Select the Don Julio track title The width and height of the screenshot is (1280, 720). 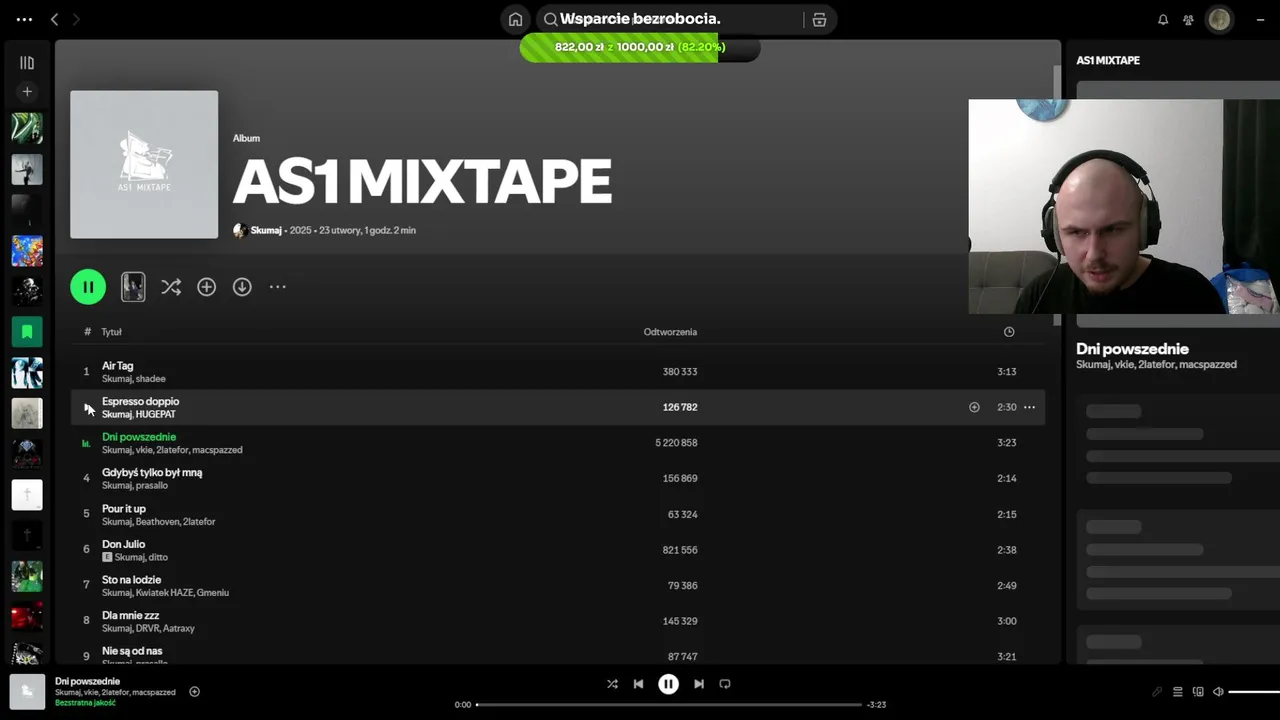click(x=123, y=544)
